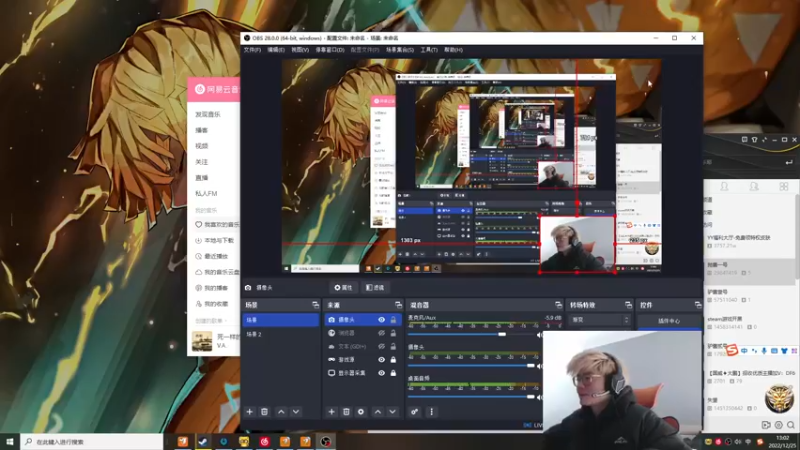Click the dock icon on 来源 panel header
This screenshot has width=800, height=450.
(x=398, y=305)
